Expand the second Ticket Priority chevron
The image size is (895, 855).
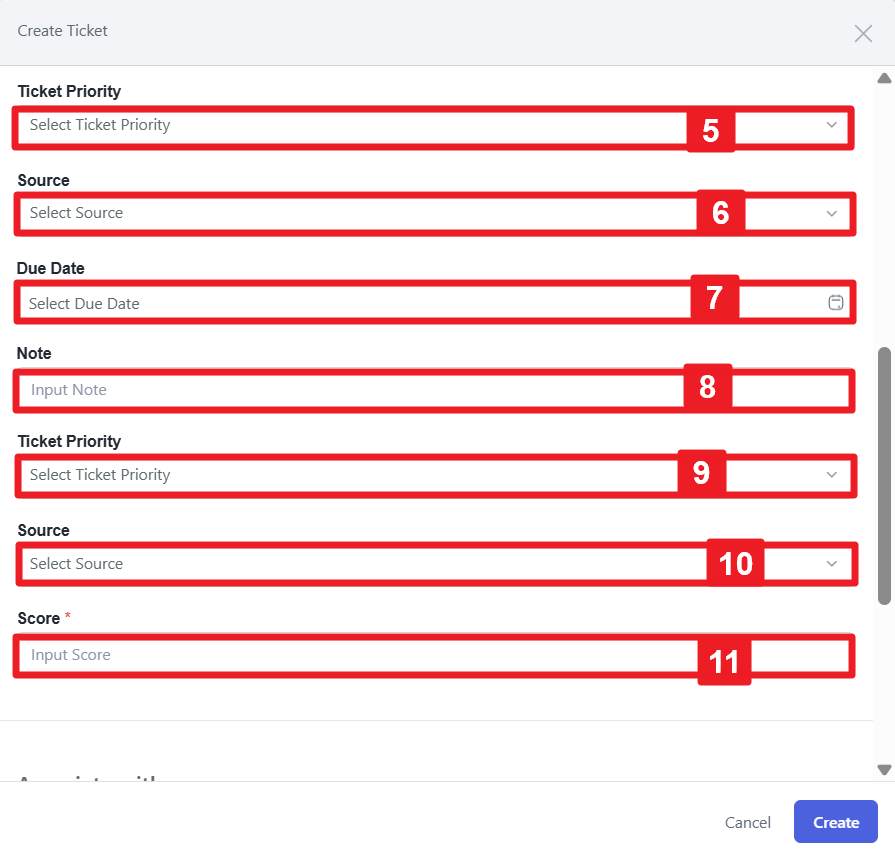point(832,475)
